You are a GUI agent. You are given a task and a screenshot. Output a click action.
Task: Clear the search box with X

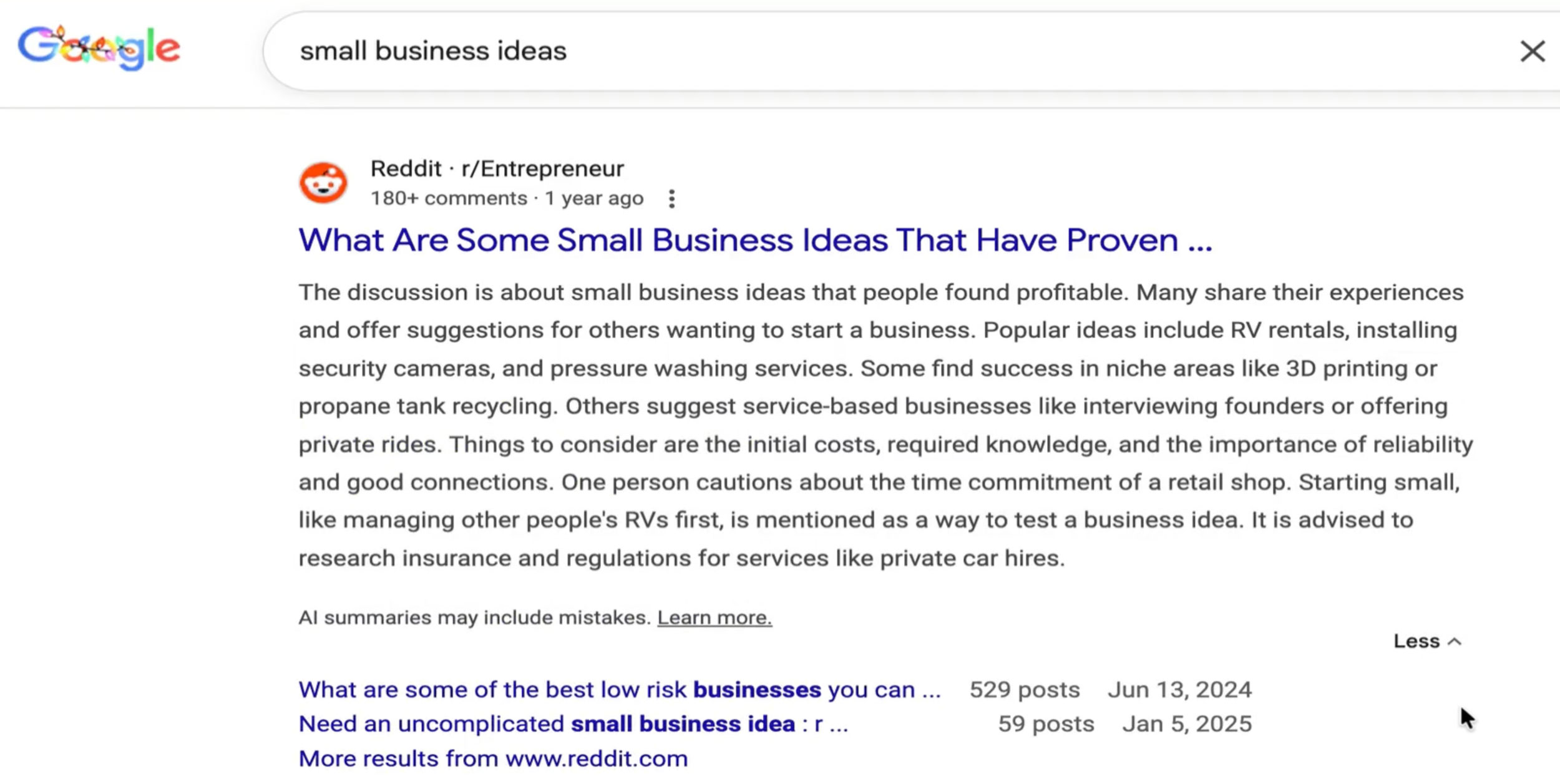coord(1532,51)
